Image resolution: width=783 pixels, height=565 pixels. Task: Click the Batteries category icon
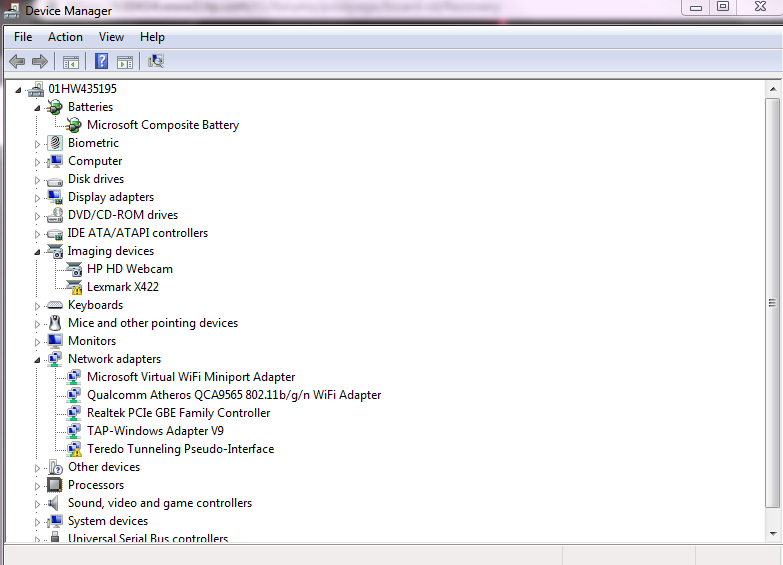pyautogui.click(x=55, y=107)
